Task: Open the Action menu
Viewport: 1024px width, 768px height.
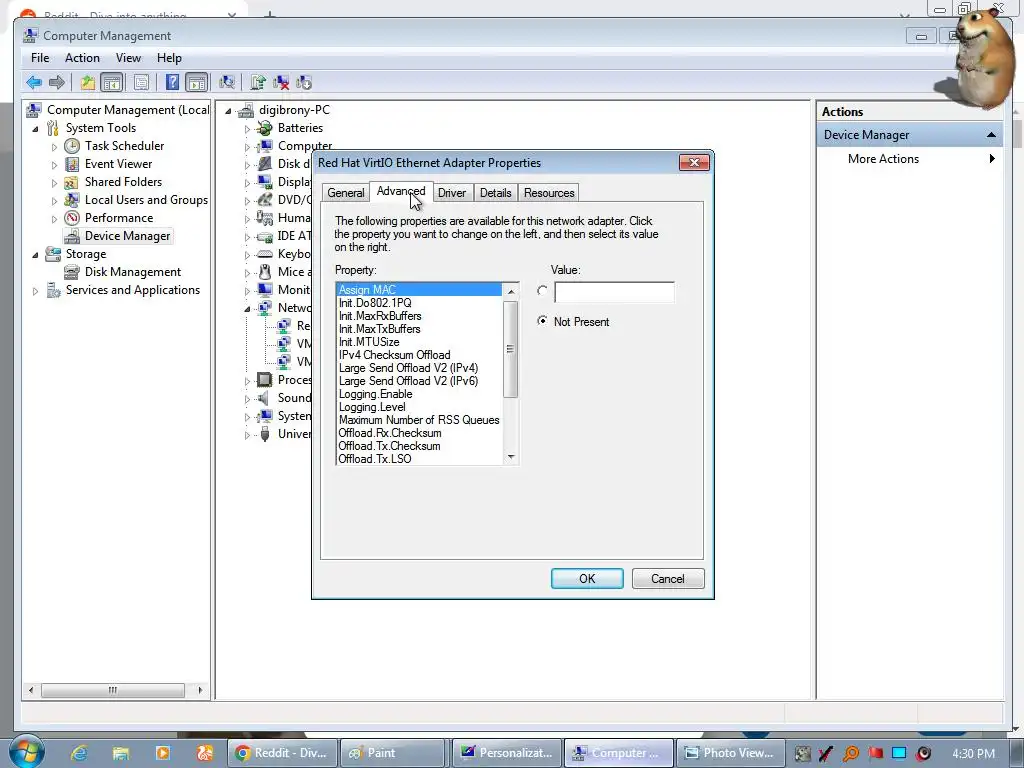Action: 82,58
